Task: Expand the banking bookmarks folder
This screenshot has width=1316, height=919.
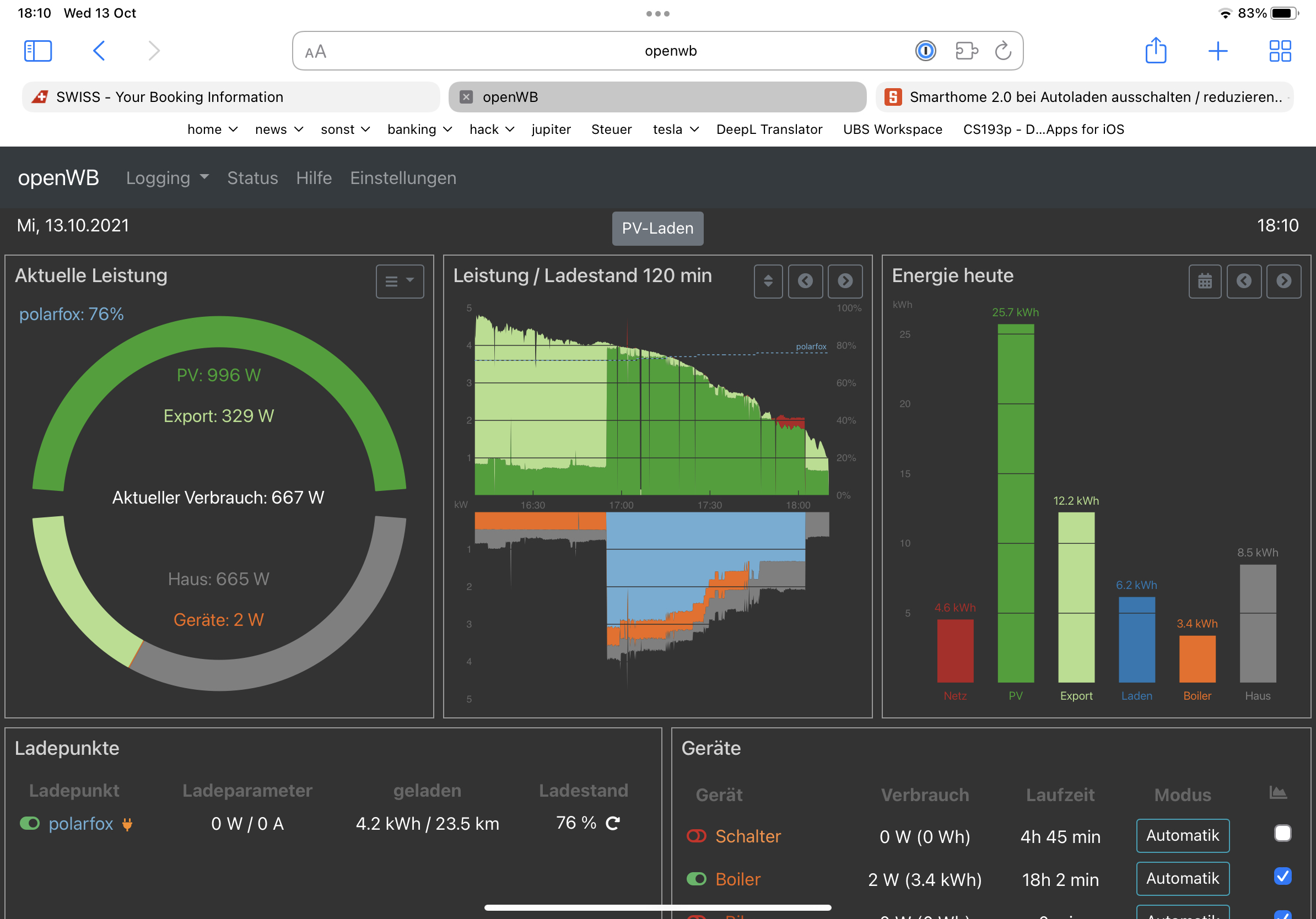Action: click(x=419, y=129)
